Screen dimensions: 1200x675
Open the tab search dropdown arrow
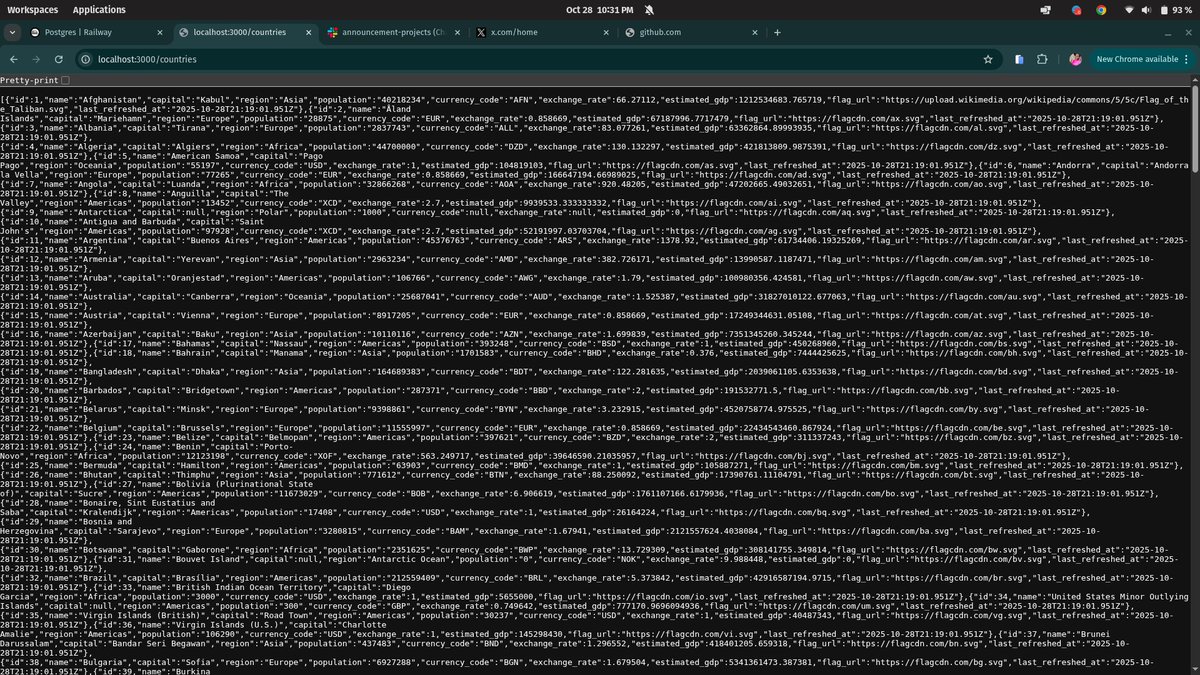(12, 32)
